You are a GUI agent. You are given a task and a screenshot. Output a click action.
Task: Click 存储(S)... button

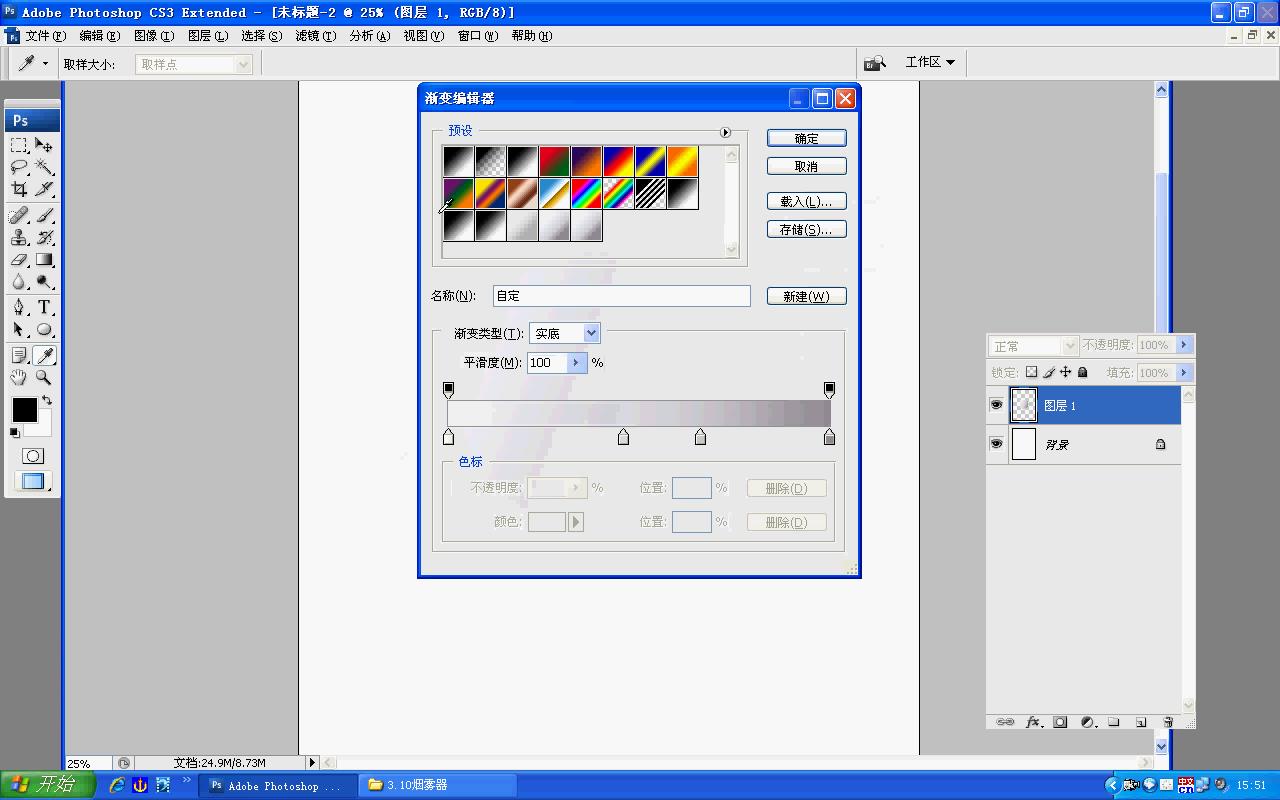pyautogui.click(x=807, y=229)
